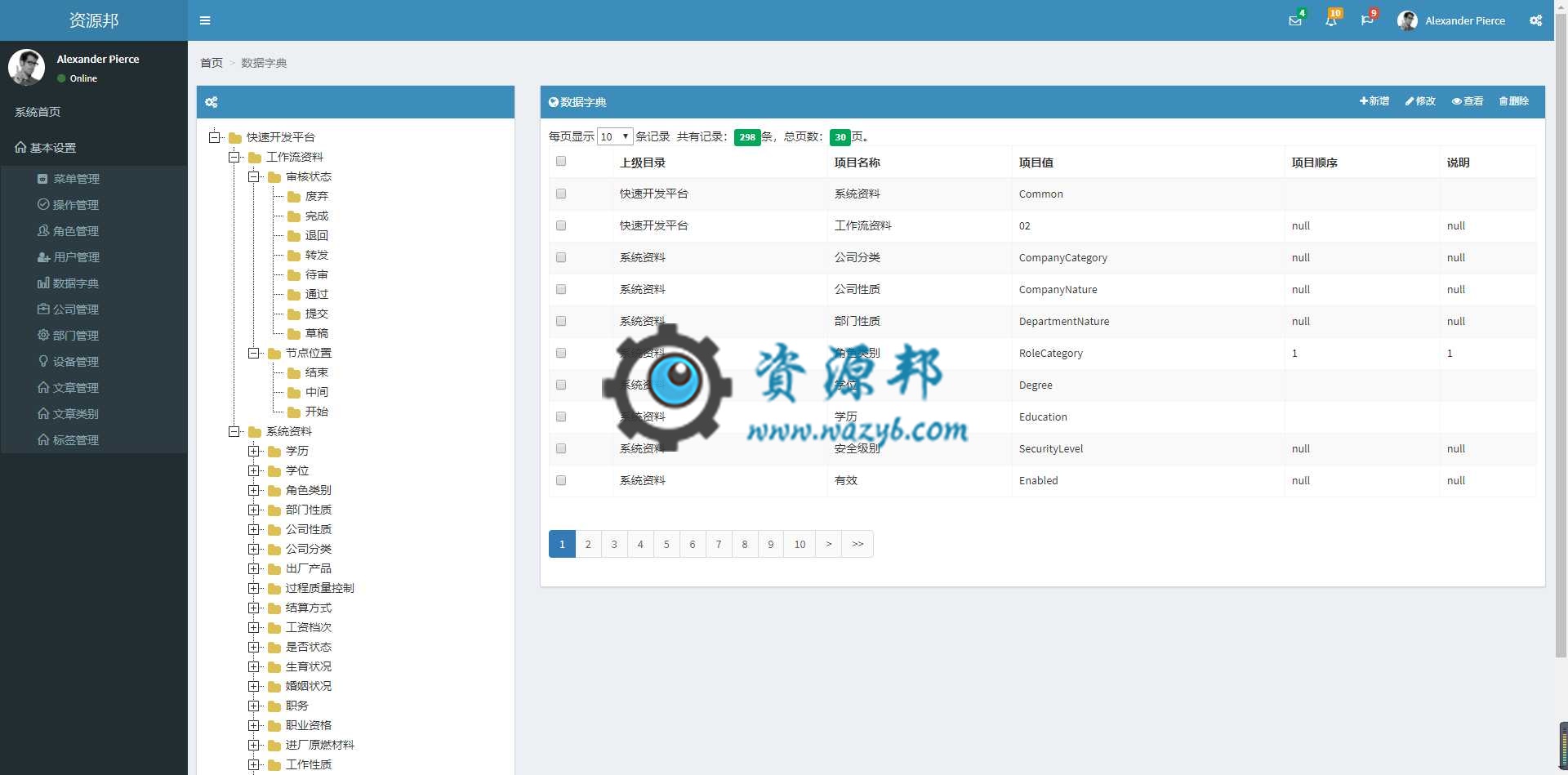
Task: Collapse the 节点位置 tree node
Action: (x=254, y=353)
